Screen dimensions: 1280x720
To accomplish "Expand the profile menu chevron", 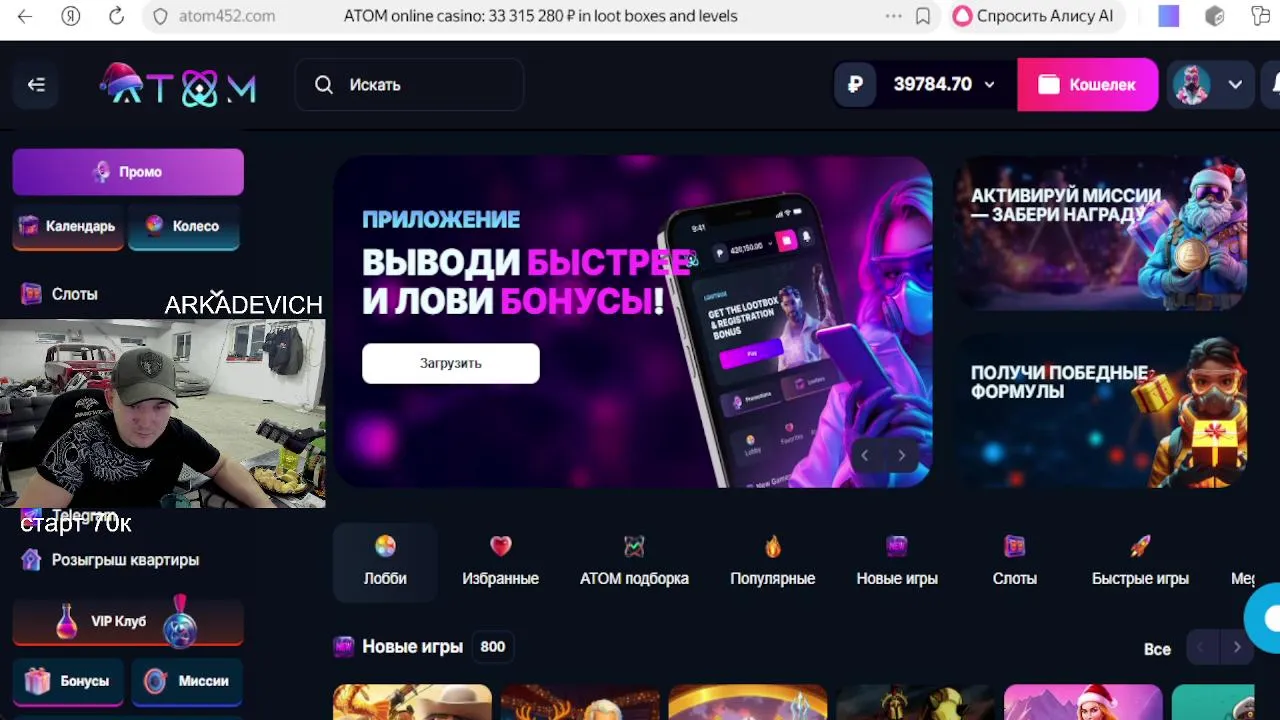I will pos(1236,85).
